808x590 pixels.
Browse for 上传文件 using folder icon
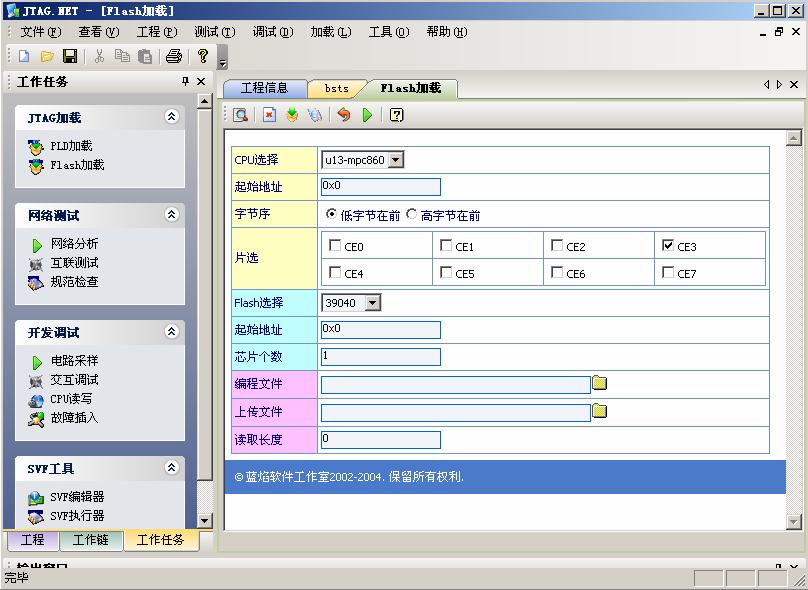(600, 411)
